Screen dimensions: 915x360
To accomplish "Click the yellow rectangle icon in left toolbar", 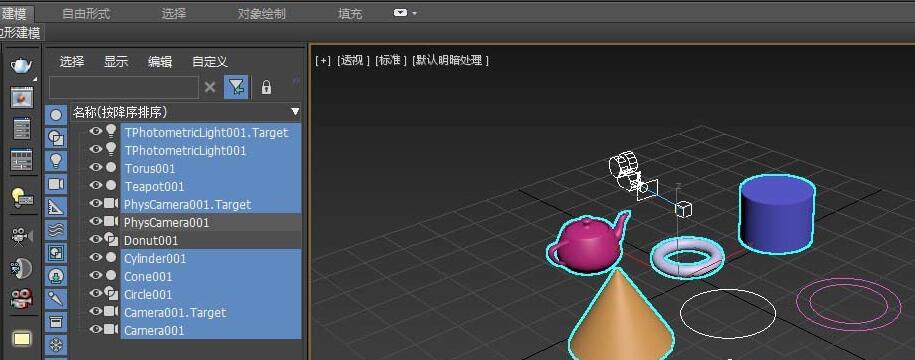I will [x=22, y=339].
